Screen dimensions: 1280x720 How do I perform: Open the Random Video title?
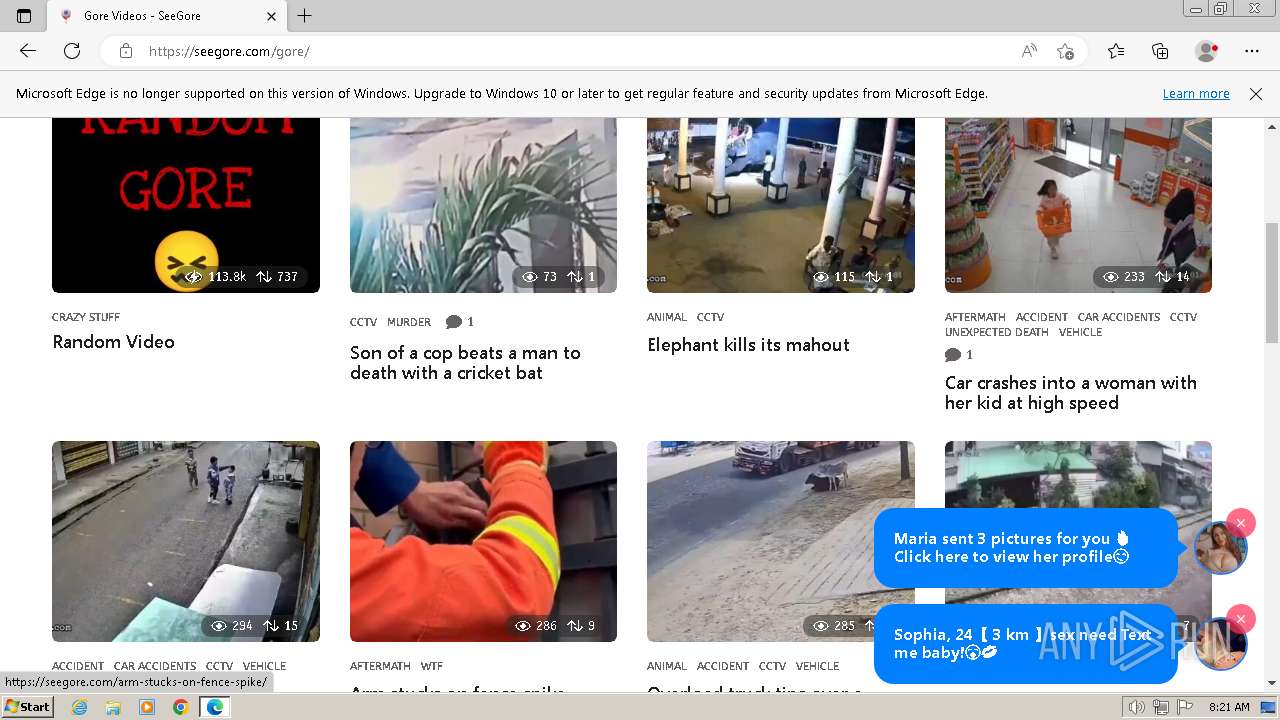point(113,342)
